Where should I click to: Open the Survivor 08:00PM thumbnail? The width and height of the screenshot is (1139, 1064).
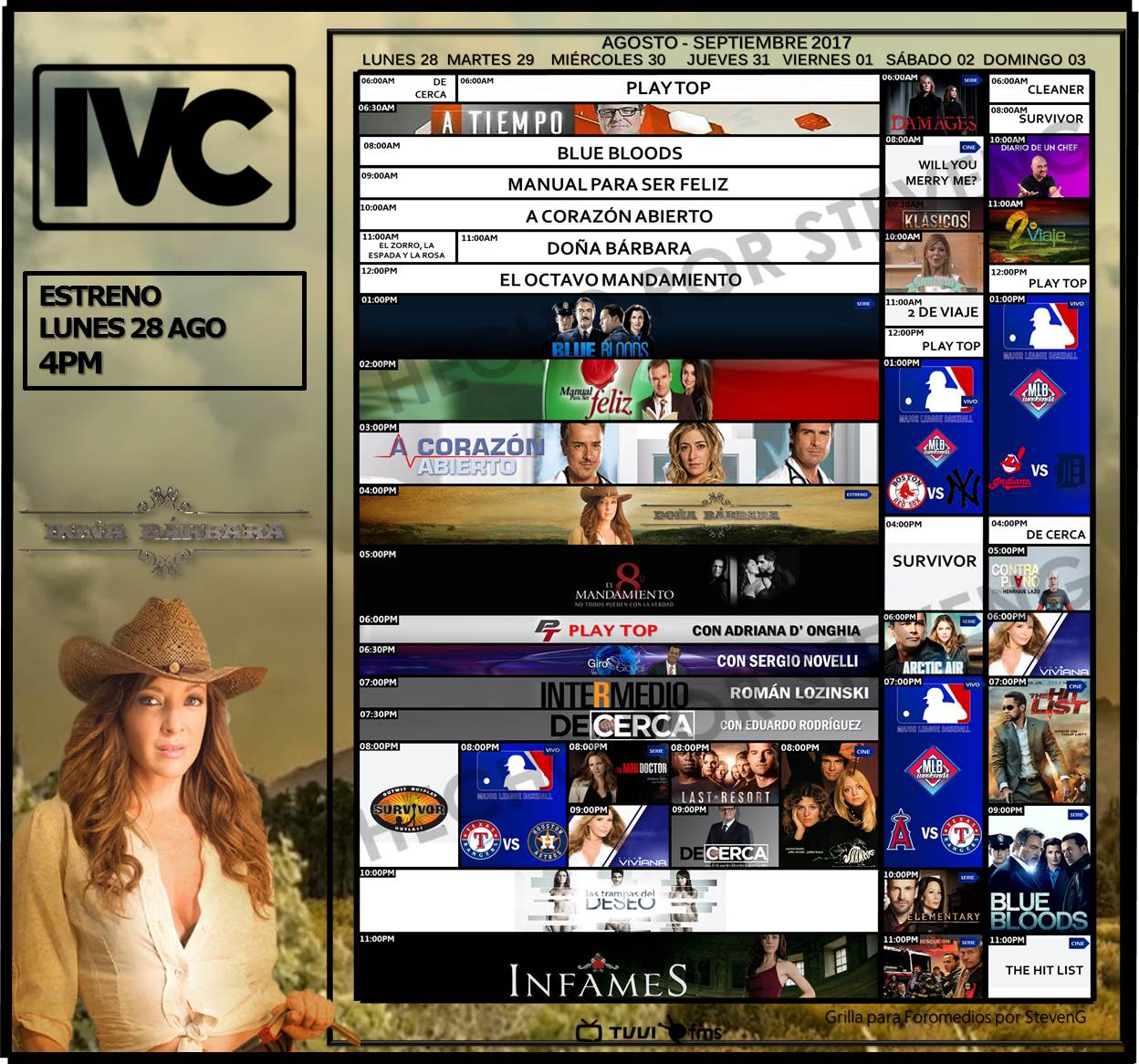point(408,806)
